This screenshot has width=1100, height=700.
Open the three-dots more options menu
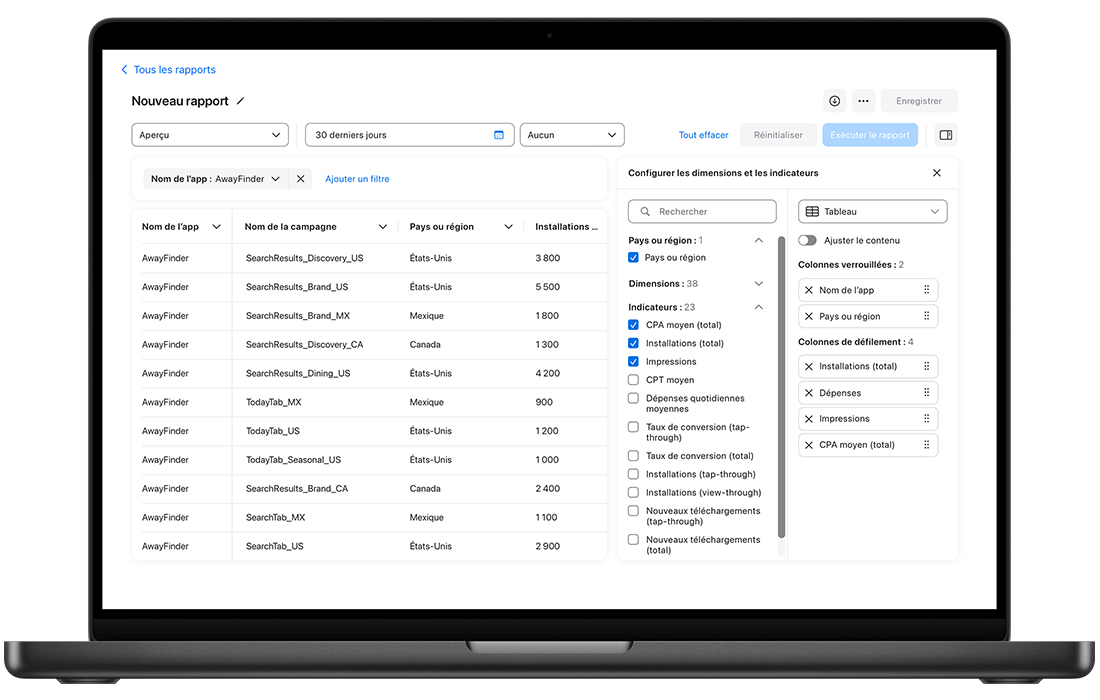[864, 101]
